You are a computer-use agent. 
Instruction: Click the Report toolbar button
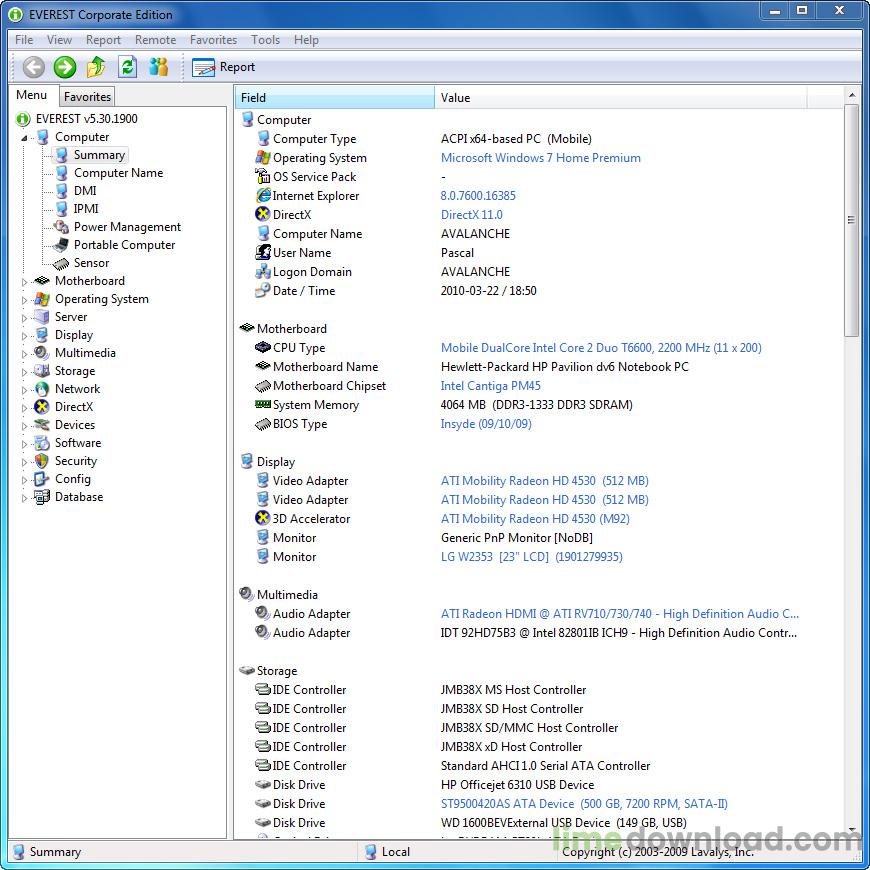tap(224, 67)
